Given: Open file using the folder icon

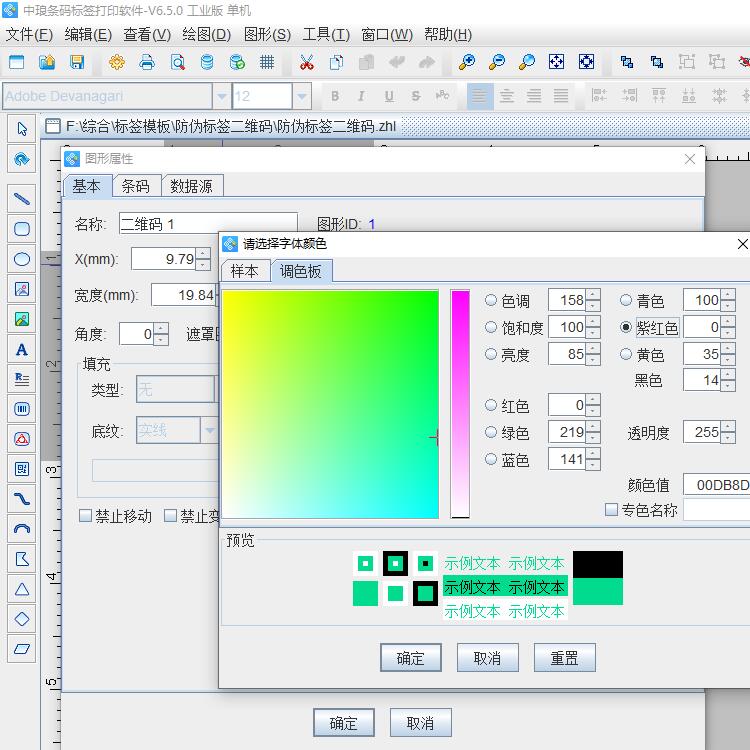Looking at the screenshot, I should [47, 62].
